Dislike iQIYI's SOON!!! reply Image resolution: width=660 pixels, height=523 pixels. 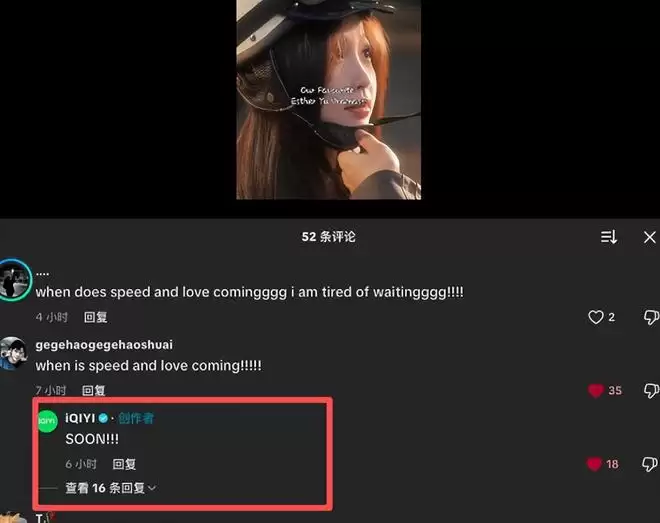[x=649, y=464]
